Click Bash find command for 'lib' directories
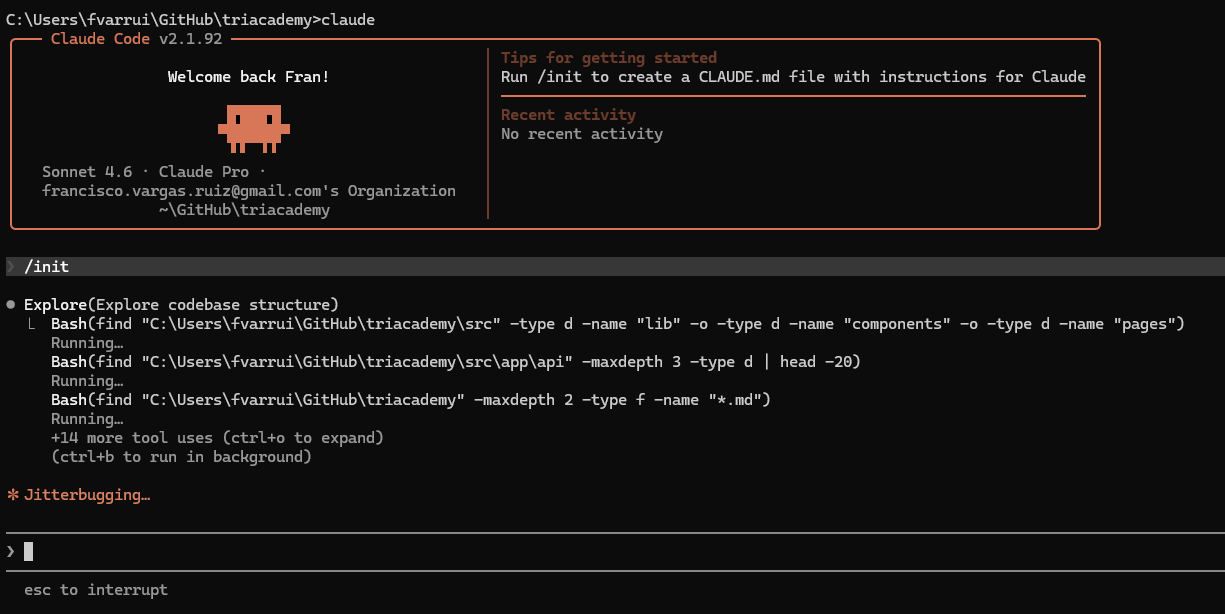The height and width of the screenshot is (614, 1225). pyautogui.click(x=617, y=323)
